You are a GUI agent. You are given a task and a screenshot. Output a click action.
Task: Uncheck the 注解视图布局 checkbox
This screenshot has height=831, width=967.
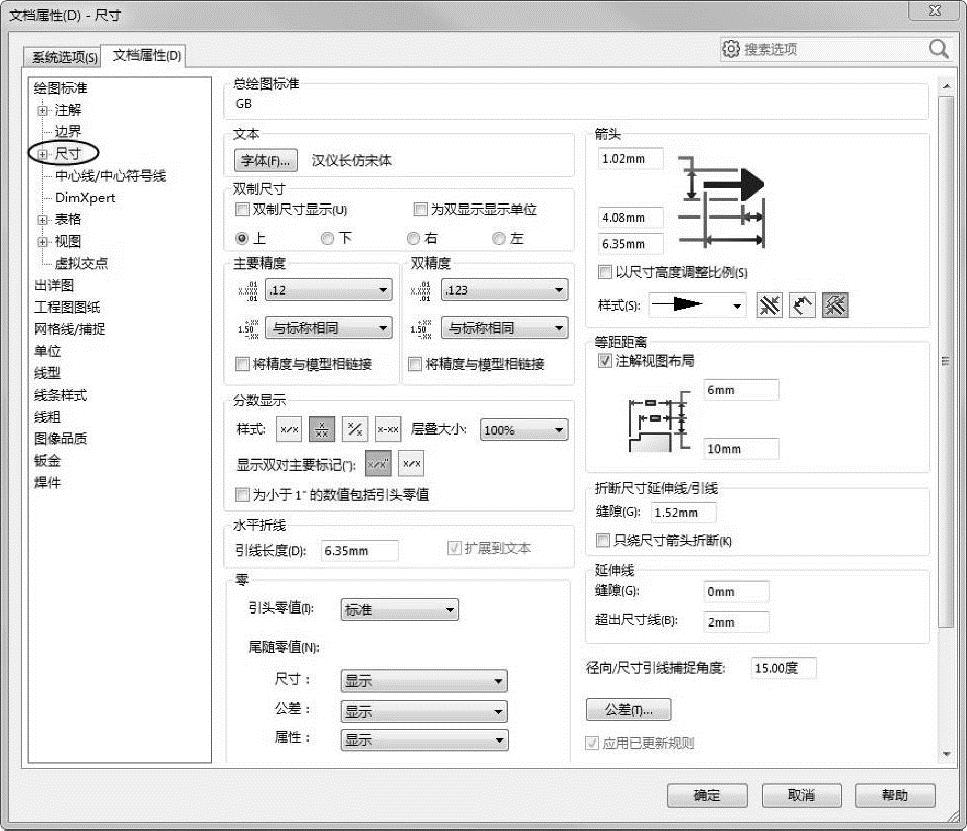point(604,361)
